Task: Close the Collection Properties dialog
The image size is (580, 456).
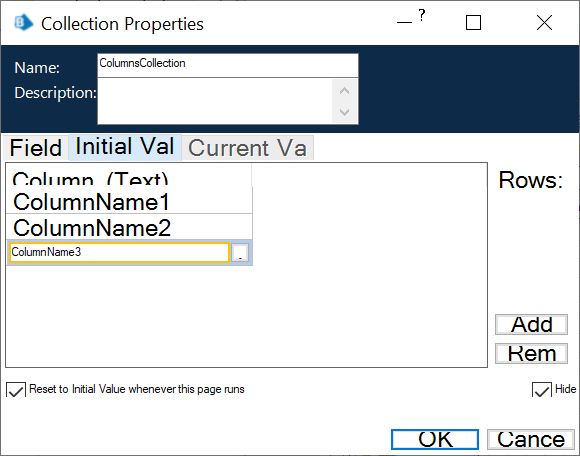Action: click(x=544, y=23)
